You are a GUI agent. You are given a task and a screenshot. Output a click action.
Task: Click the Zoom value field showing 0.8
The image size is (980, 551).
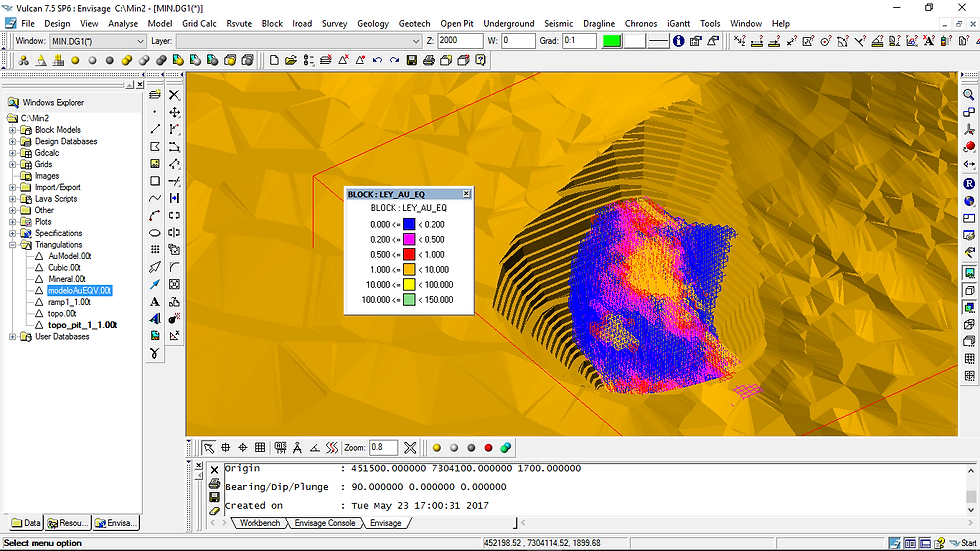click(383, 448)
